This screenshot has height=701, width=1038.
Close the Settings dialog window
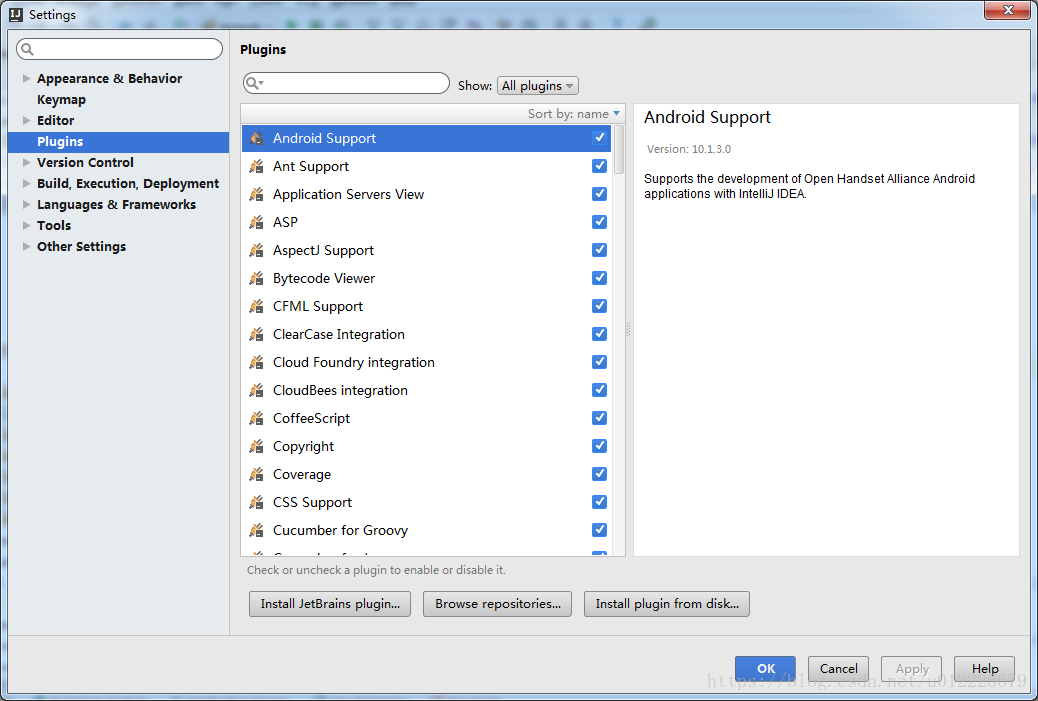[1007, 10]
